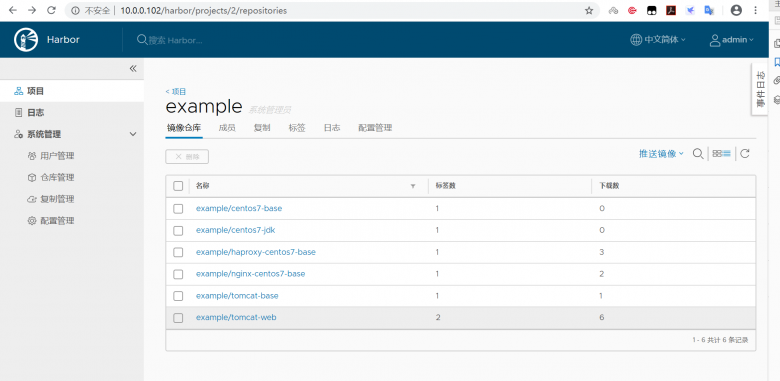Switch to card view layout icon
Viewport: 780px width, 381px height.
point(717,154)
